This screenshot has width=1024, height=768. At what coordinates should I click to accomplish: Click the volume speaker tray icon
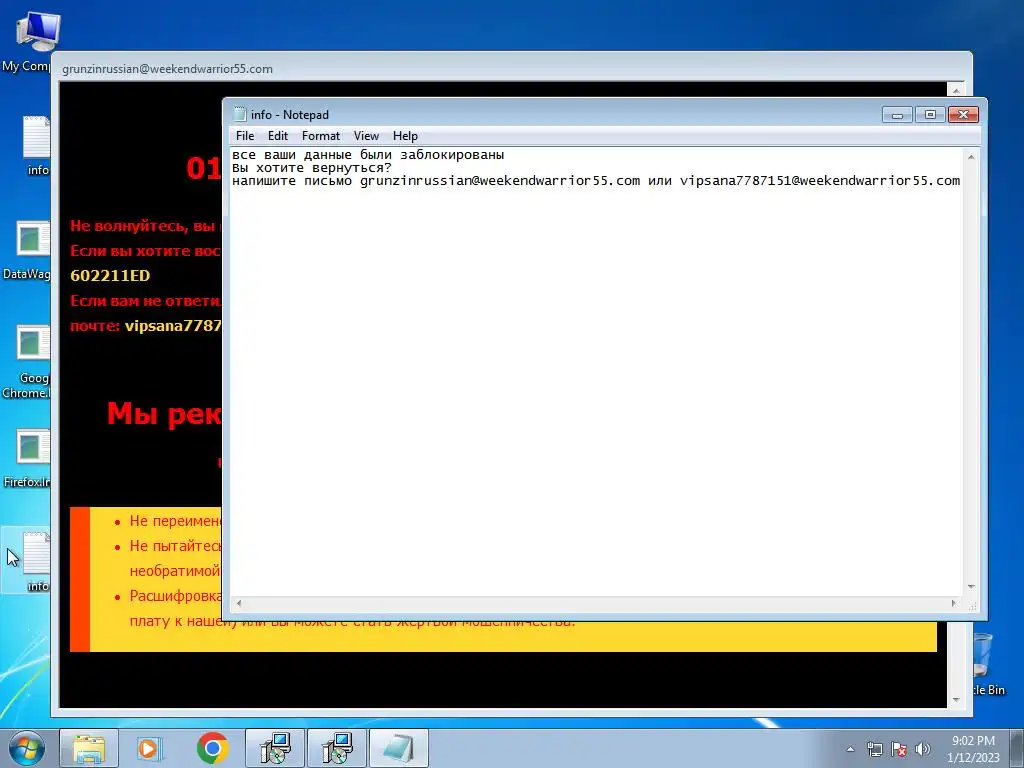923,749
